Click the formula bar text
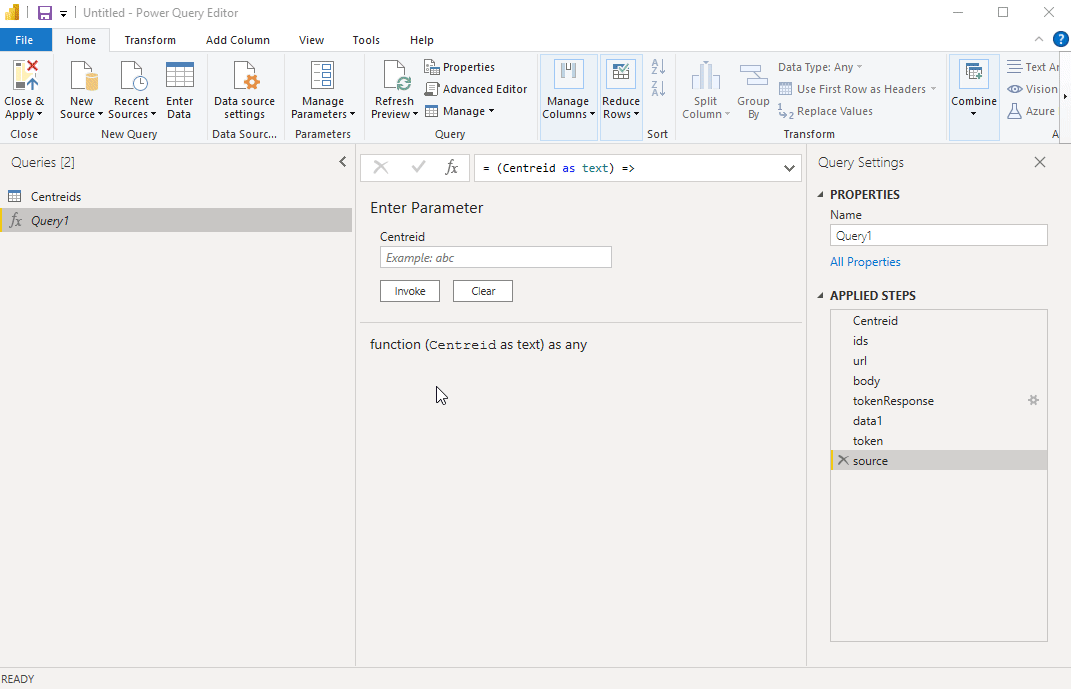Image resolution: width=1071 pixels, height=689 pixels. coord(558,168)
